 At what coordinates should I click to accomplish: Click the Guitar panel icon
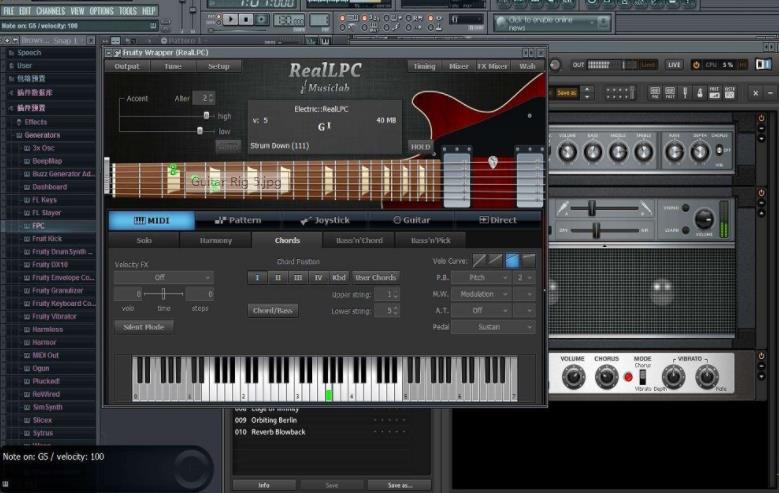397,220
